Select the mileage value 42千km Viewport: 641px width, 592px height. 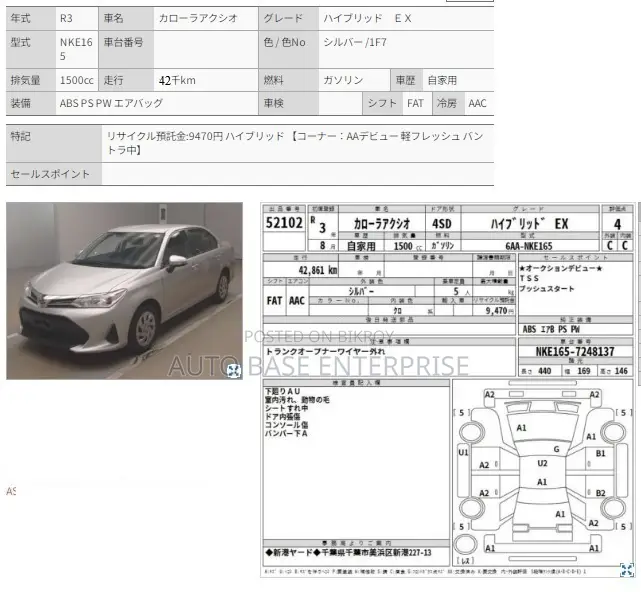coord(177,80)
